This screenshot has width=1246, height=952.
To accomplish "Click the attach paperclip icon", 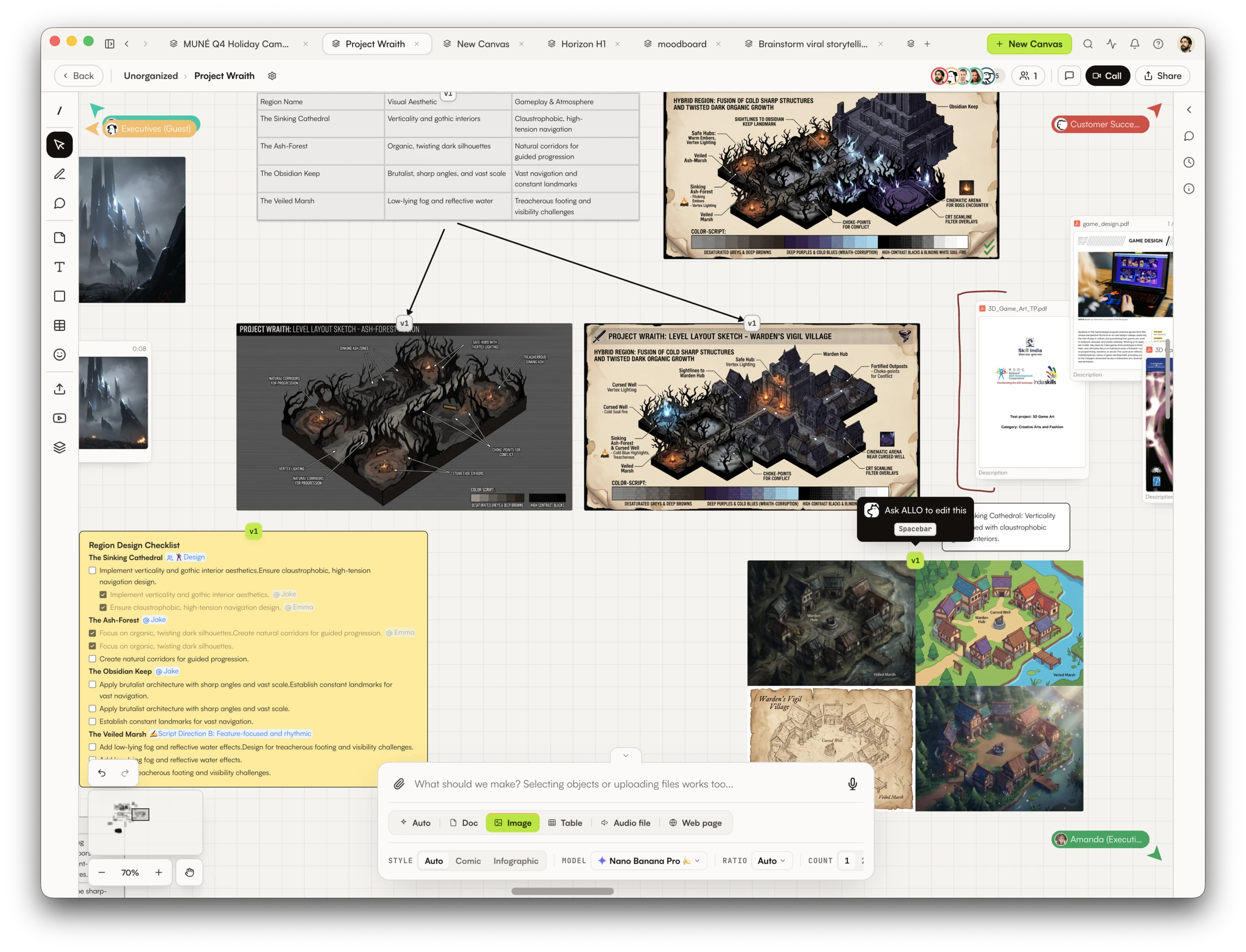I will pos(399,784).
